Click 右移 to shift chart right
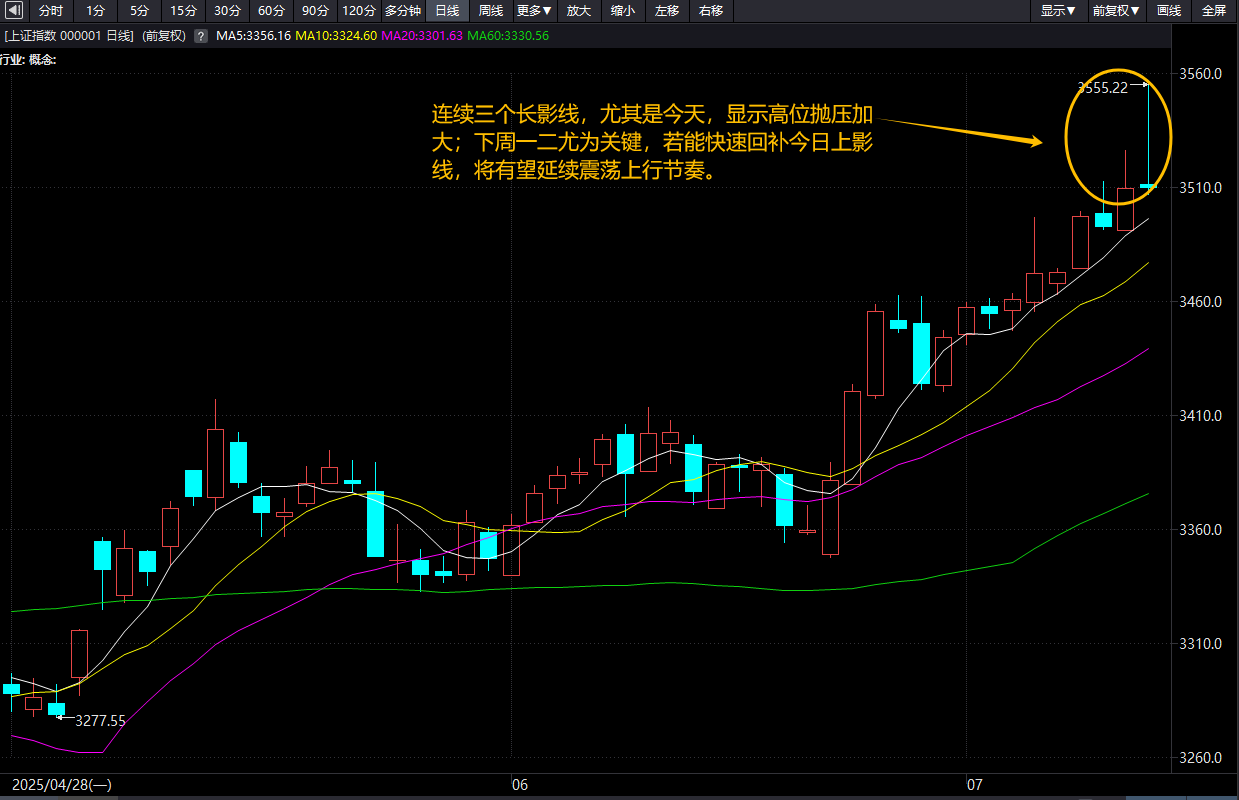Image resolution: width=1239 pixels, height=800 pixels. pyautogui.click(x=711, y=11)
